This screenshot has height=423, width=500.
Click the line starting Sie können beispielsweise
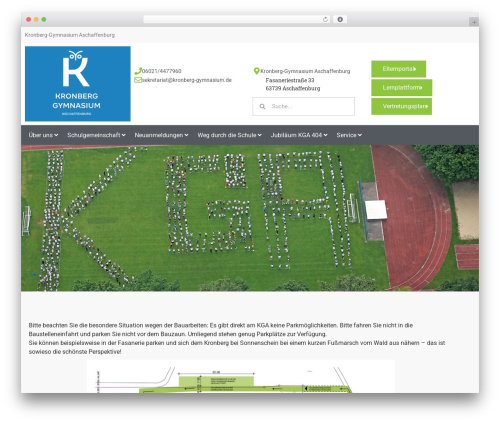pyautogui.click(x=237, y=343)
